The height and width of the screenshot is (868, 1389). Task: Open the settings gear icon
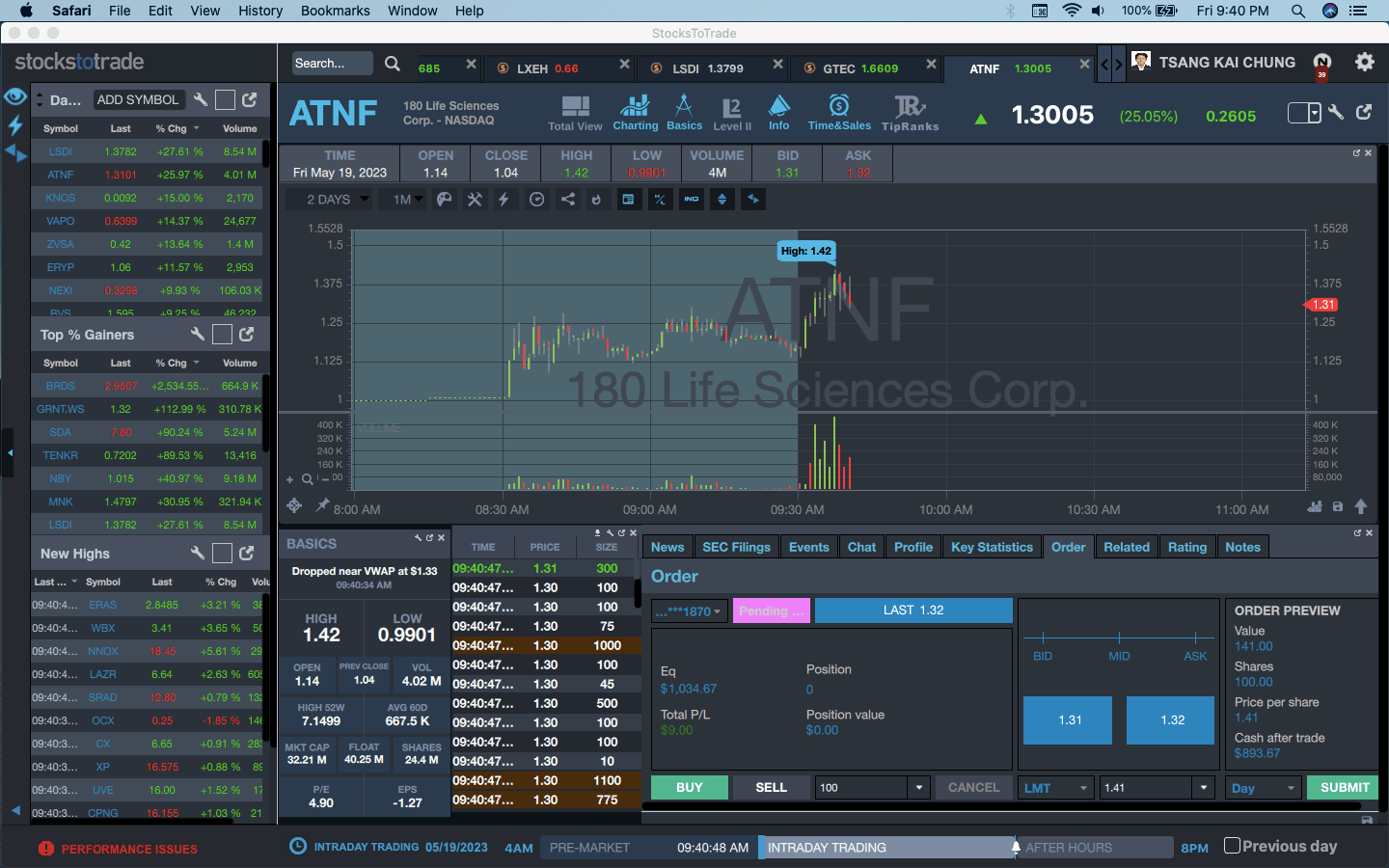1364,62
